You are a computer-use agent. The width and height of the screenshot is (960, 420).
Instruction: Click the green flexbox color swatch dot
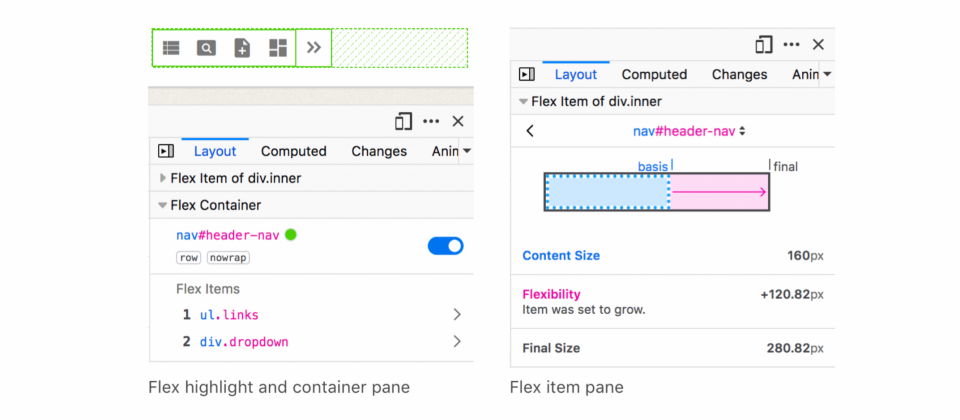pyautogui.click(x=291, y=234)
